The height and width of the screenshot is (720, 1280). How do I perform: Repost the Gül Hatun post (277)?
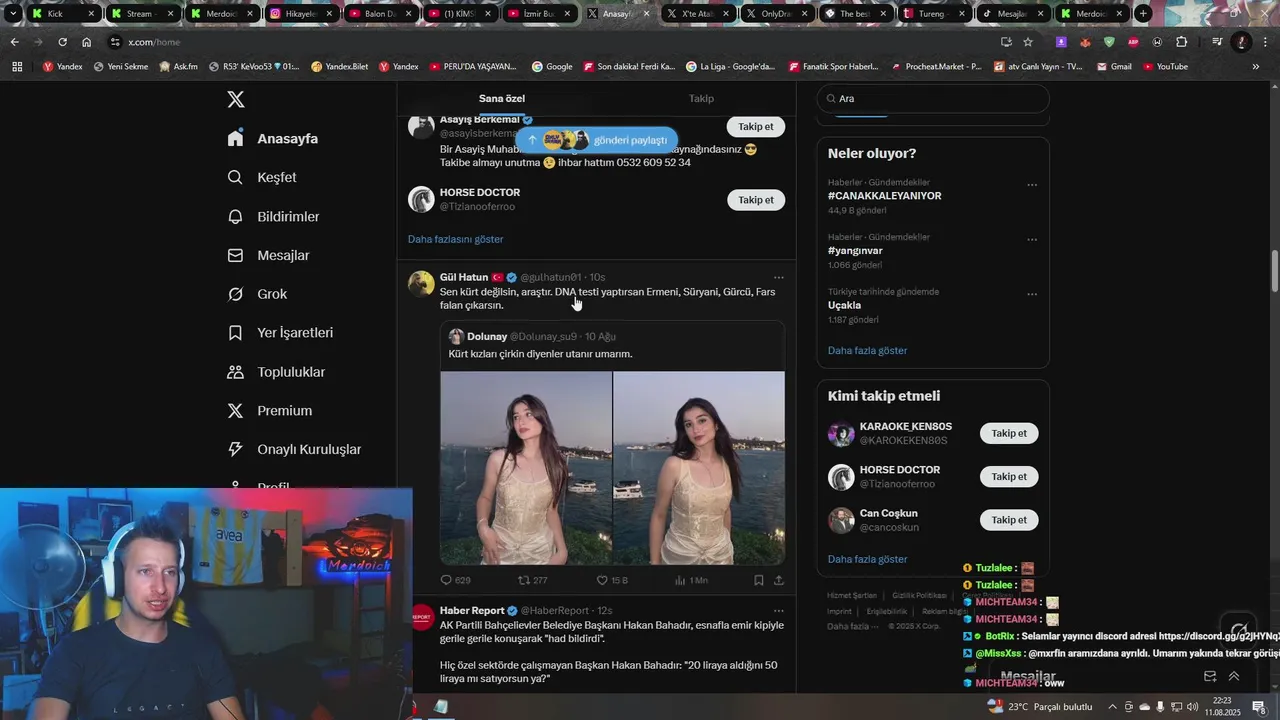point(532,580)
